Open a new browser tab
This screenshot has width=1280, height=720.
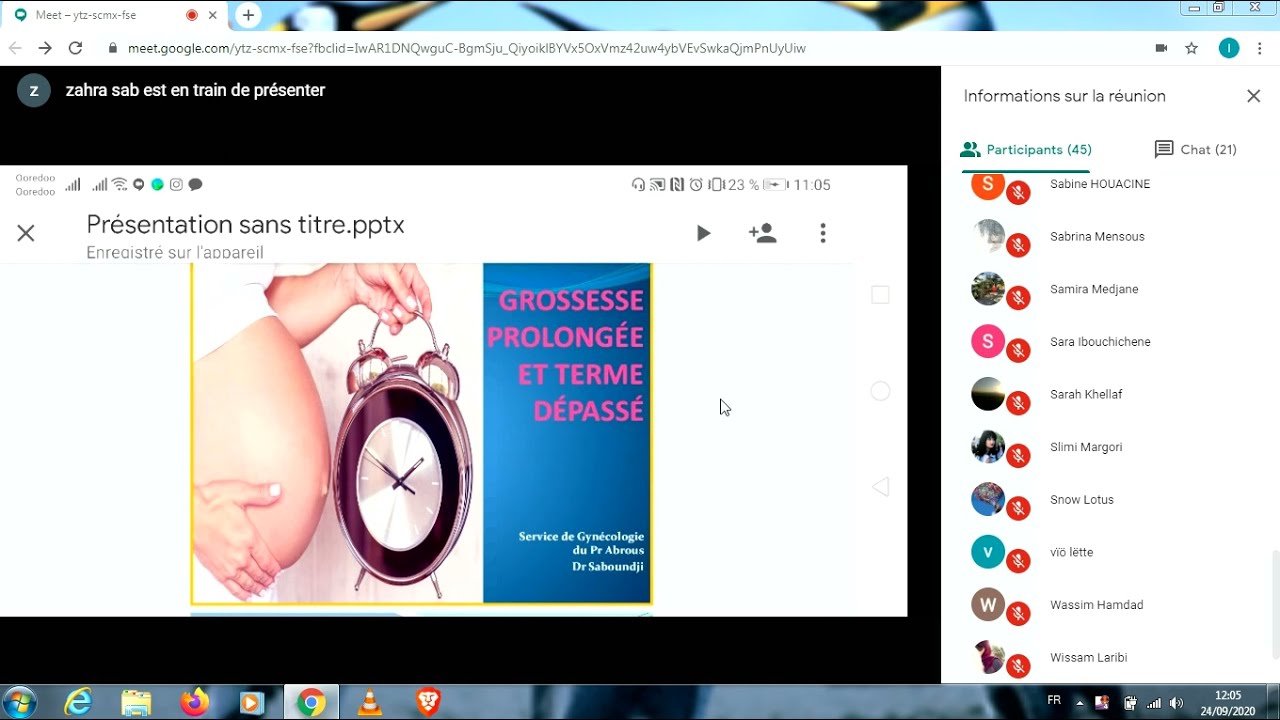pyautogui.click(x=248, y=15)
